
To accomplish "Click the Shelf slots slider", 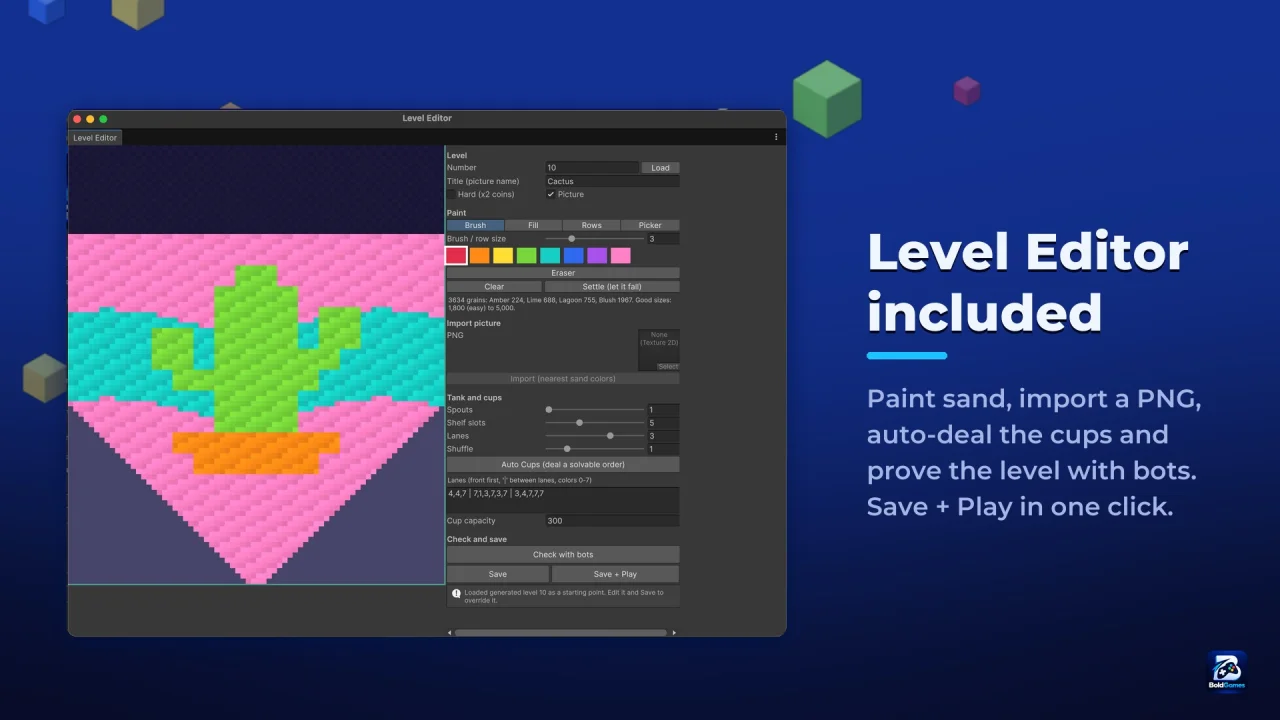I will pos(595,423).
